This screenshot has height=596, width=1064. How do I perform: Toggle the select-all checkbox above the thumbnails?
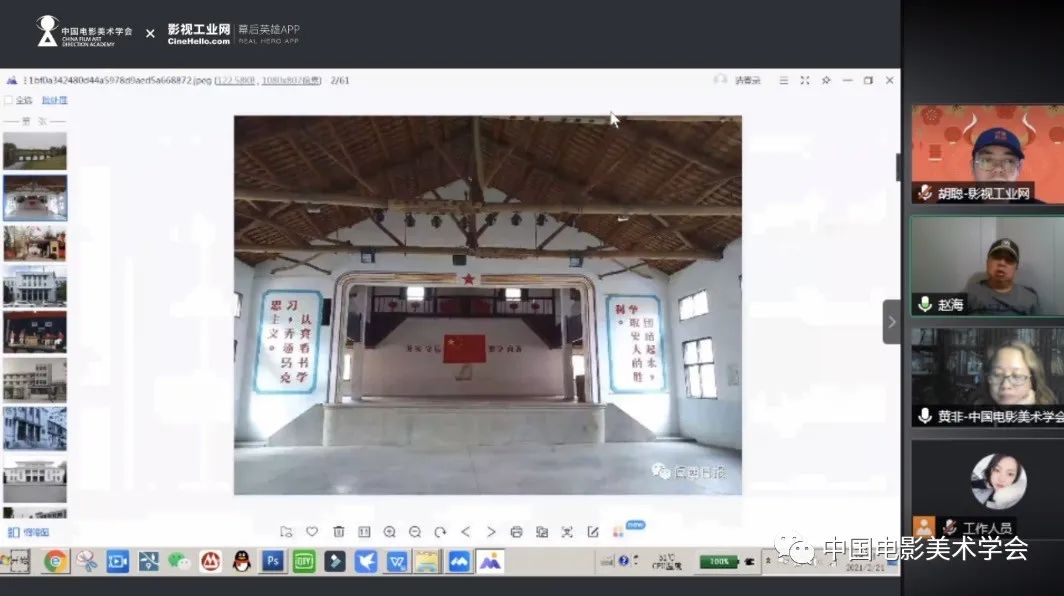point(9,101)
